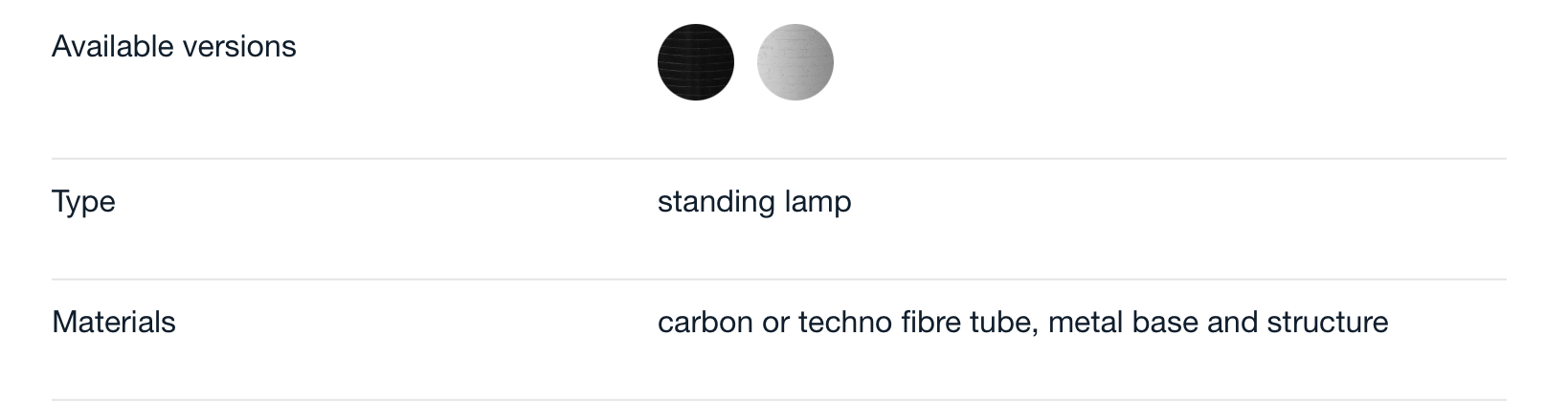Click the "Available versions" label
The height and width of the screenshot is (404, 1568).
(174, 46)
